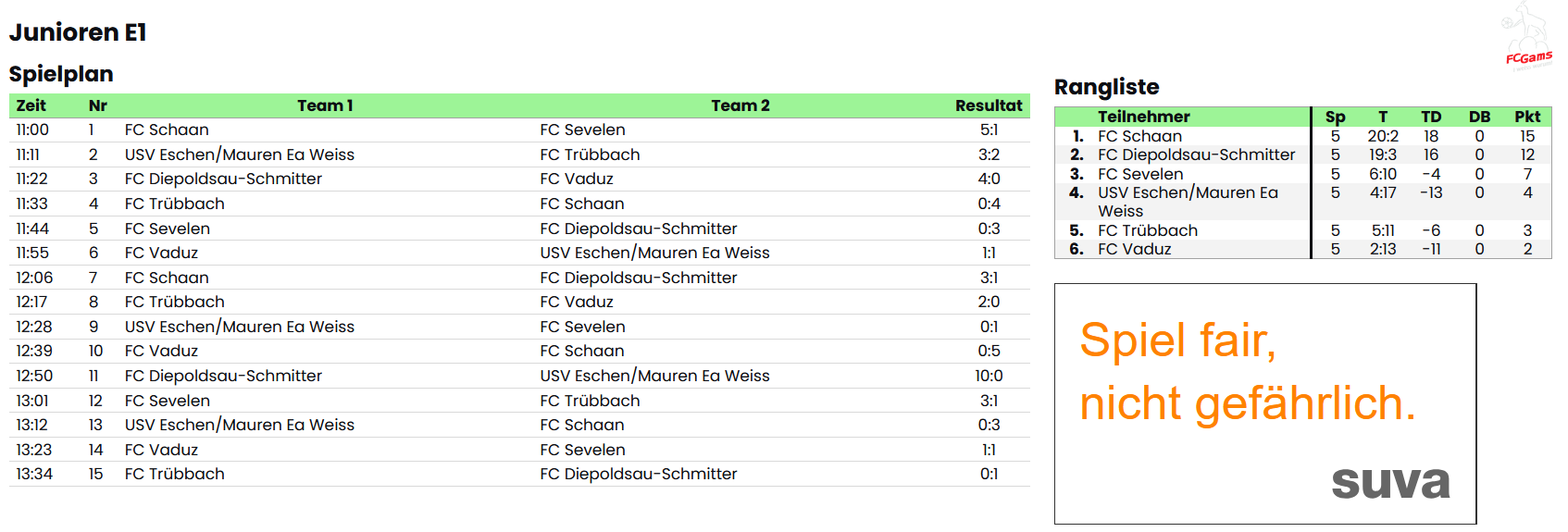Image resolution: width=1568 pixels, height=532 pixels.
Task: Click the 10:0 result in game 11
Action: click(988, 376)
